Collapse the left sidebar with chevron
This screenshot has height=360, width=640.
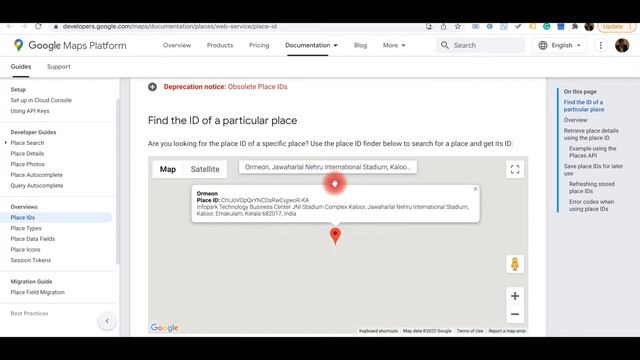pos(107,321)
